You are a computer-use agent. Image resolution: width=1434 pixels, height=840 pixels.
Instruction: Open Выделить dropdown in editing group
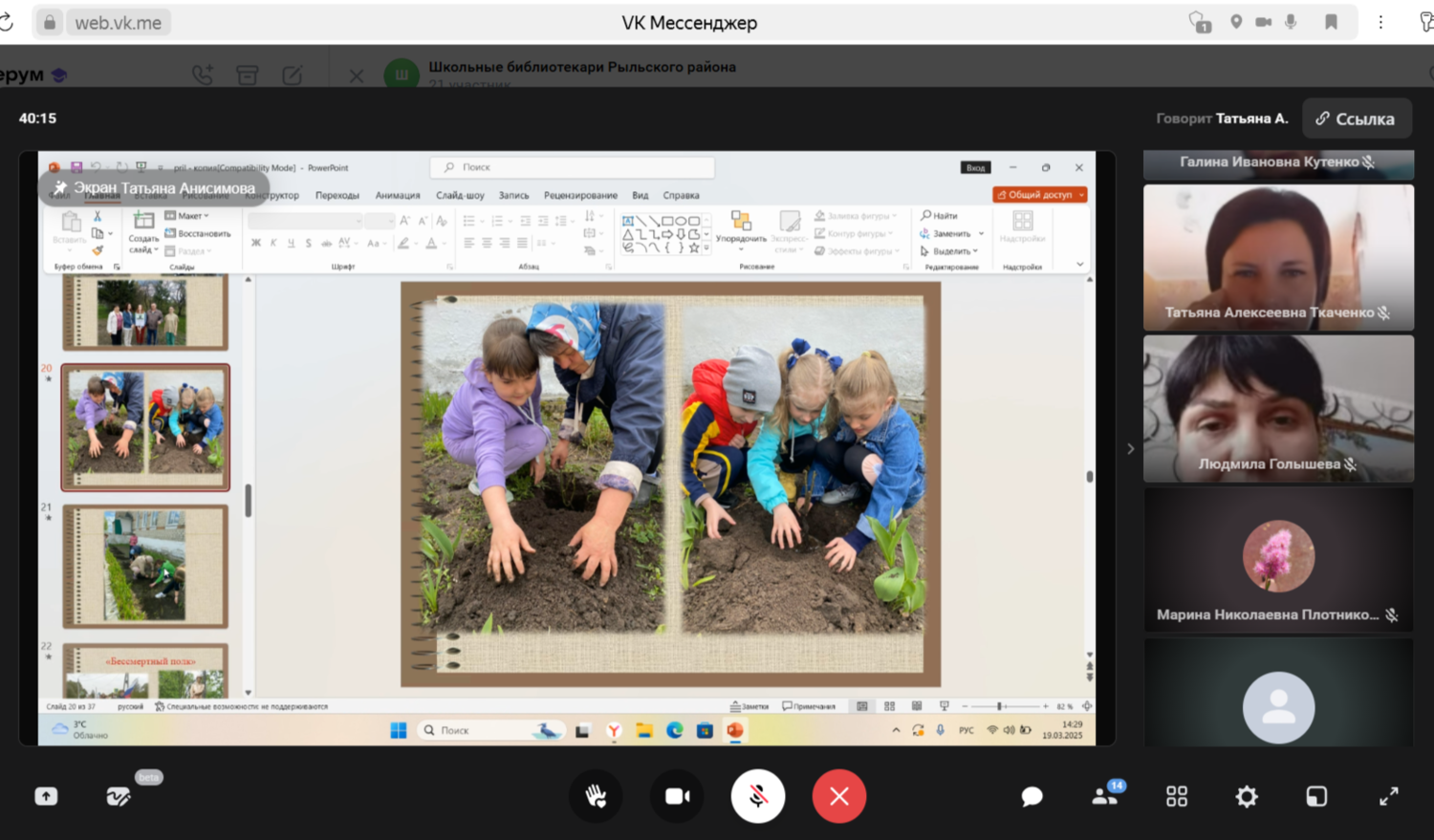[949, 250]
